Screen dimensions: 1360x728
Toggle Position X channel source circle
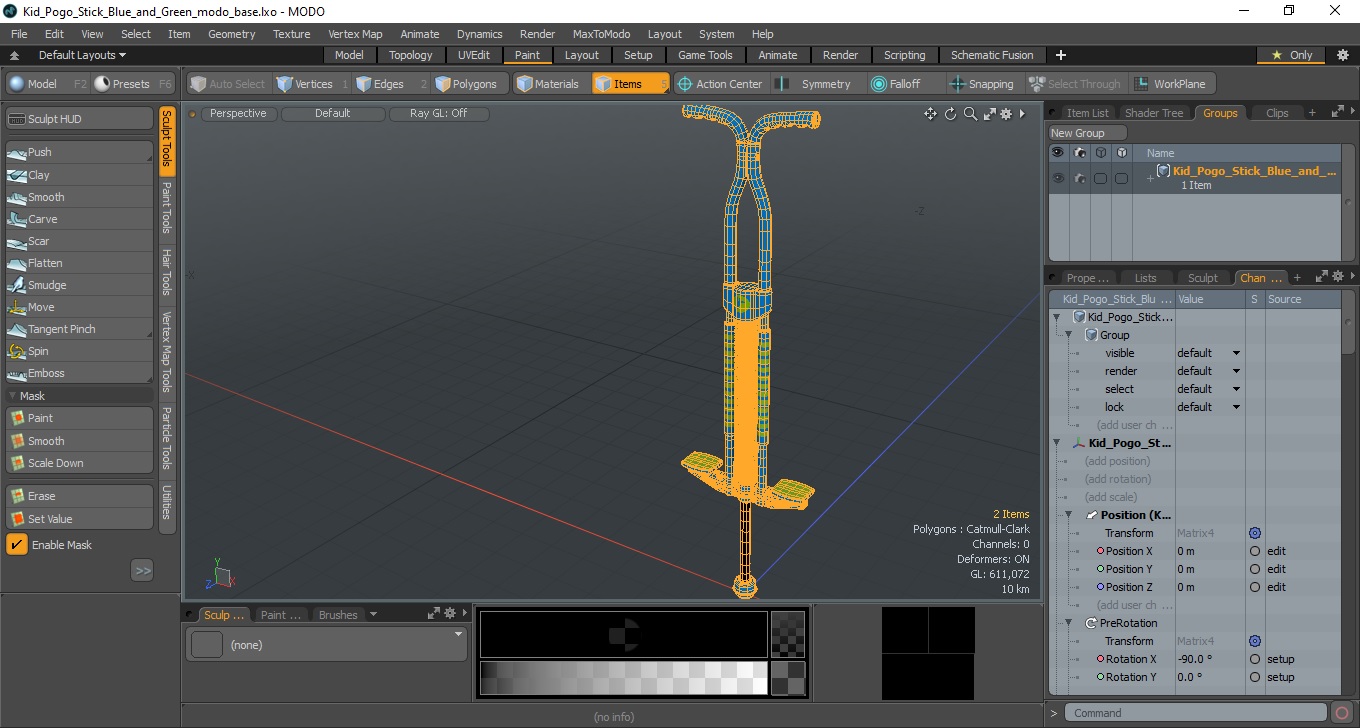tap(1255, 551)
